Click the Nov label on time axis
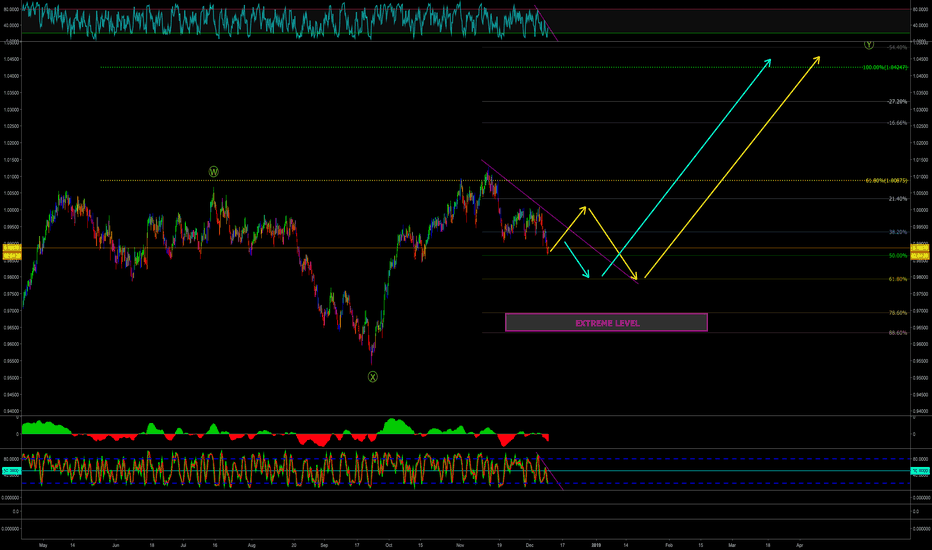The image size is (932, 550). (460, 545)
